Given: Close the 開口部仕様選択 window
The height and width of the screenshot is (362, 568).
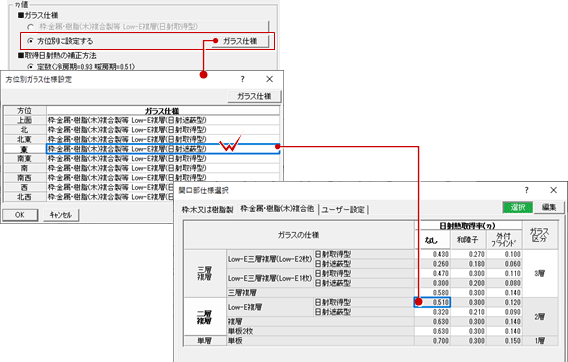Looking at the screenshot, I should click(x=554, y=190).
